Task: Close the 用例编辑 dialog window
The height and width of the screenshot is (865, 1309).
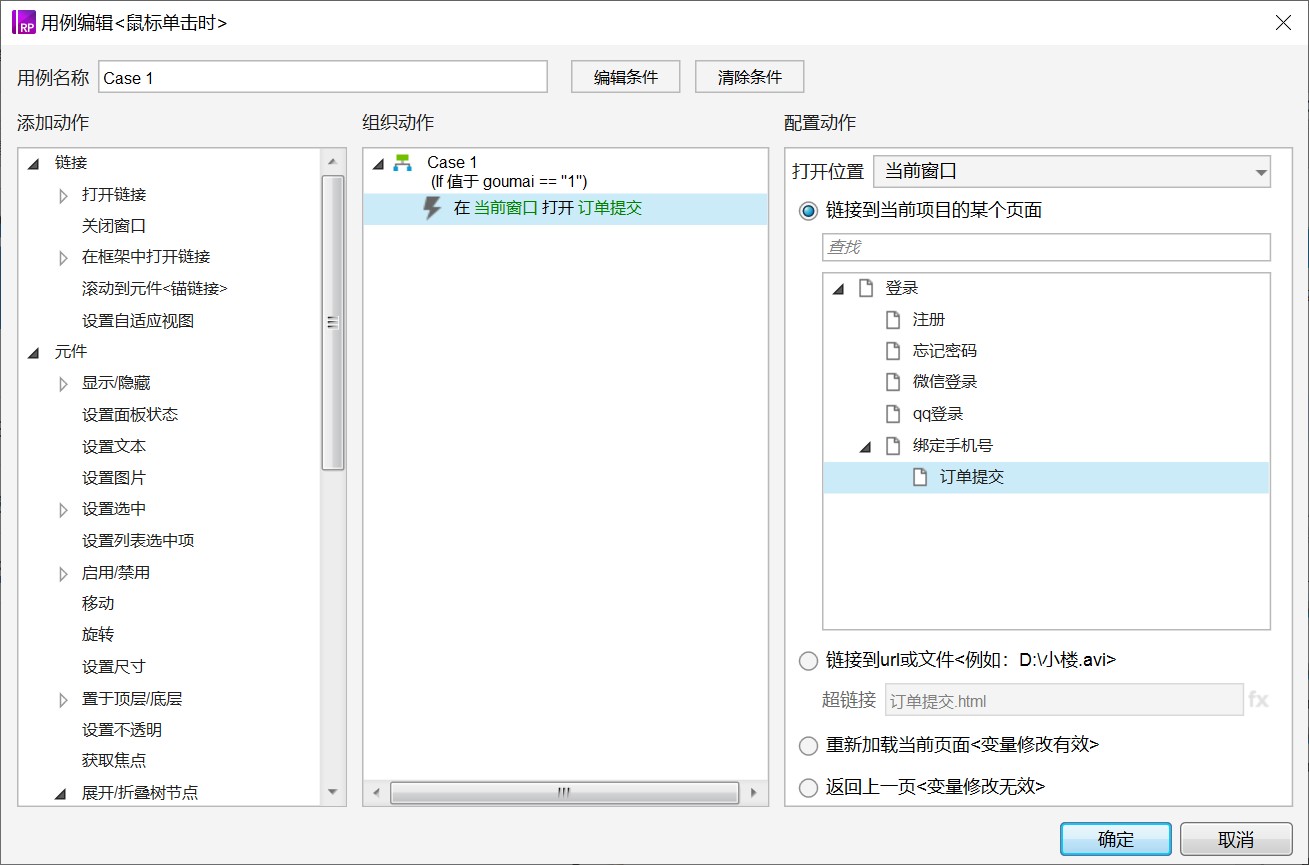Action: pyautogui.click(x=1283, y=22)
